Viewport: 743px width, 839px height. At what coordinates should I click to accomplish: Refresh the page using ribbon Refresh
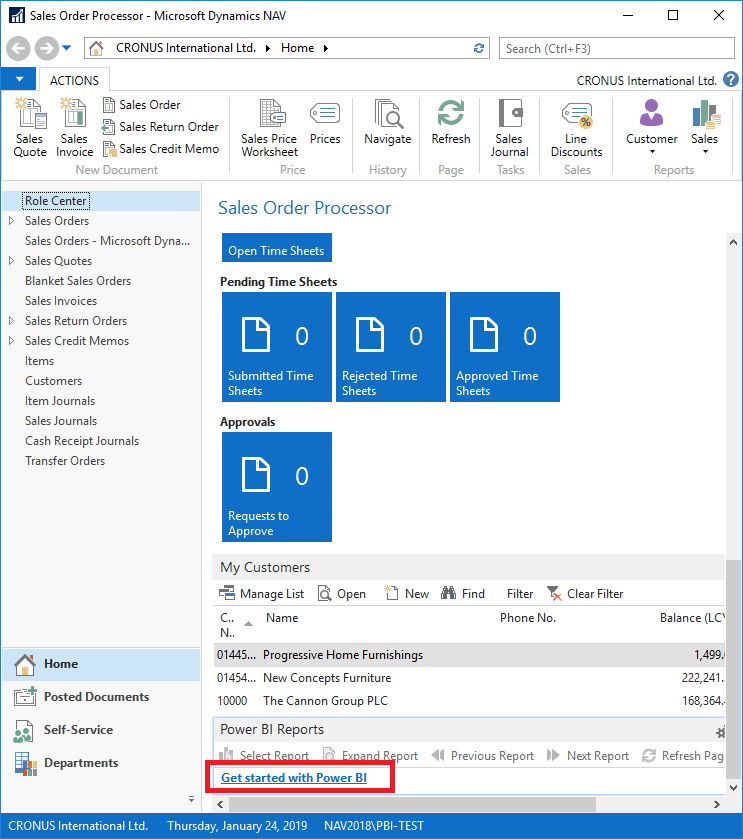click(450, 122)
